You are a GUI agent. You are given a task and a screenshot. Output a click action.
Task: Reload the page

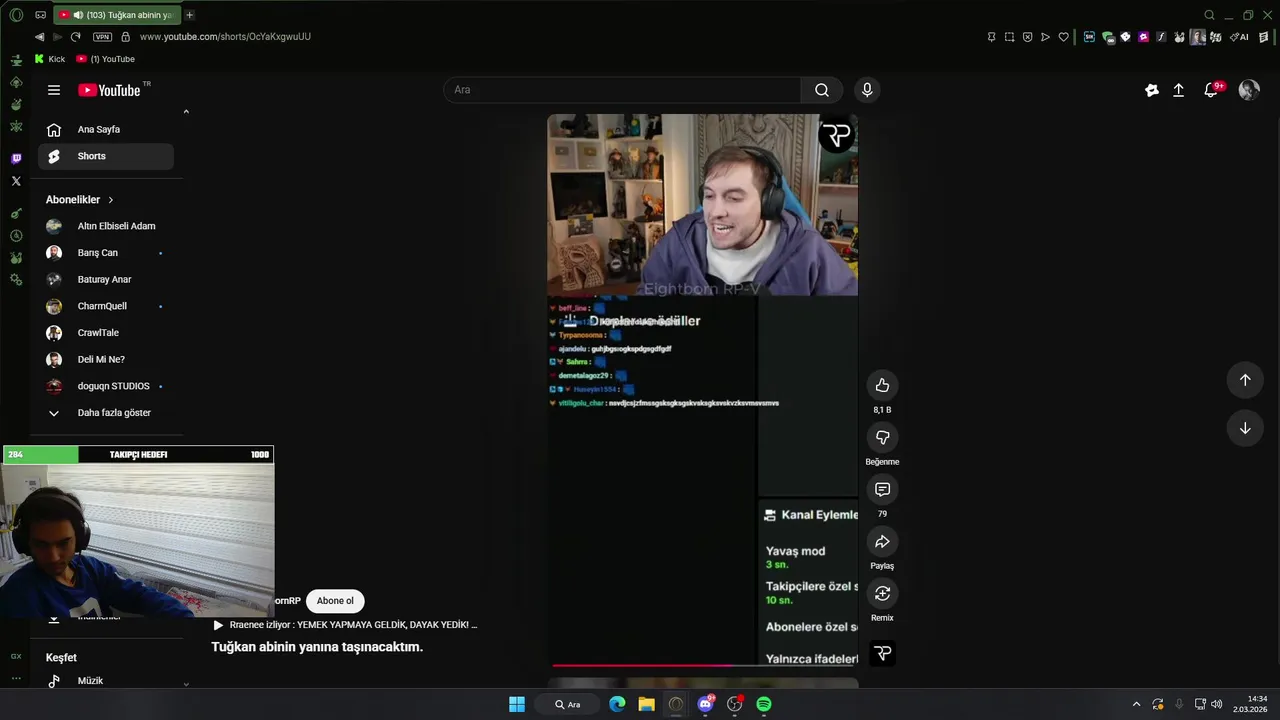click(x=75, y=37)
